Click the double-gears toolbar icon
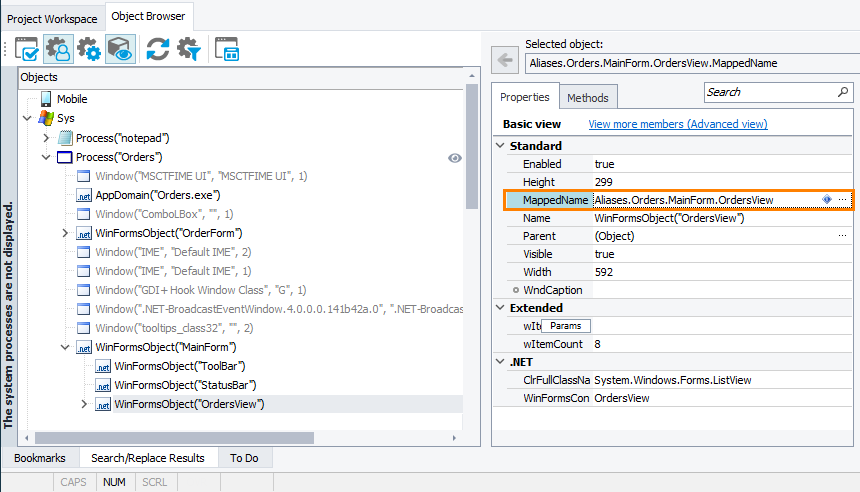 pyautogui.click(x=89, y=49)
